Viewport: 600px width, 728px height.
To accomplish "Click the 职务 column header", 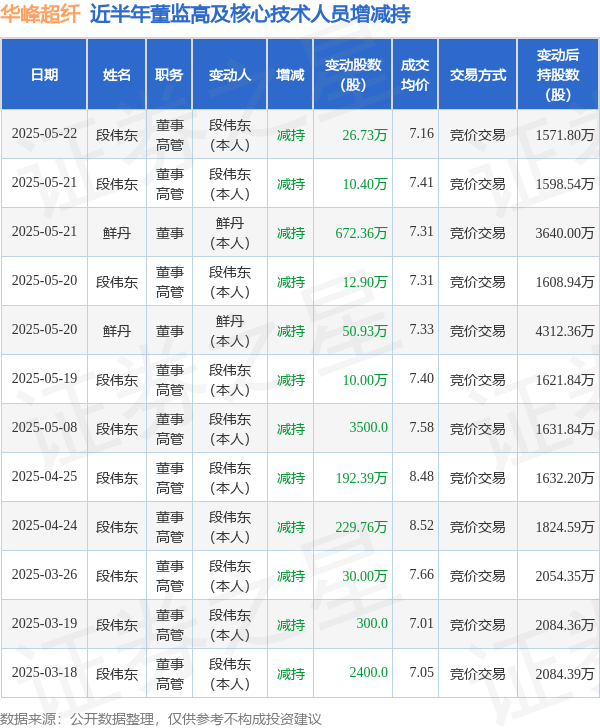I will pos(169,75).
